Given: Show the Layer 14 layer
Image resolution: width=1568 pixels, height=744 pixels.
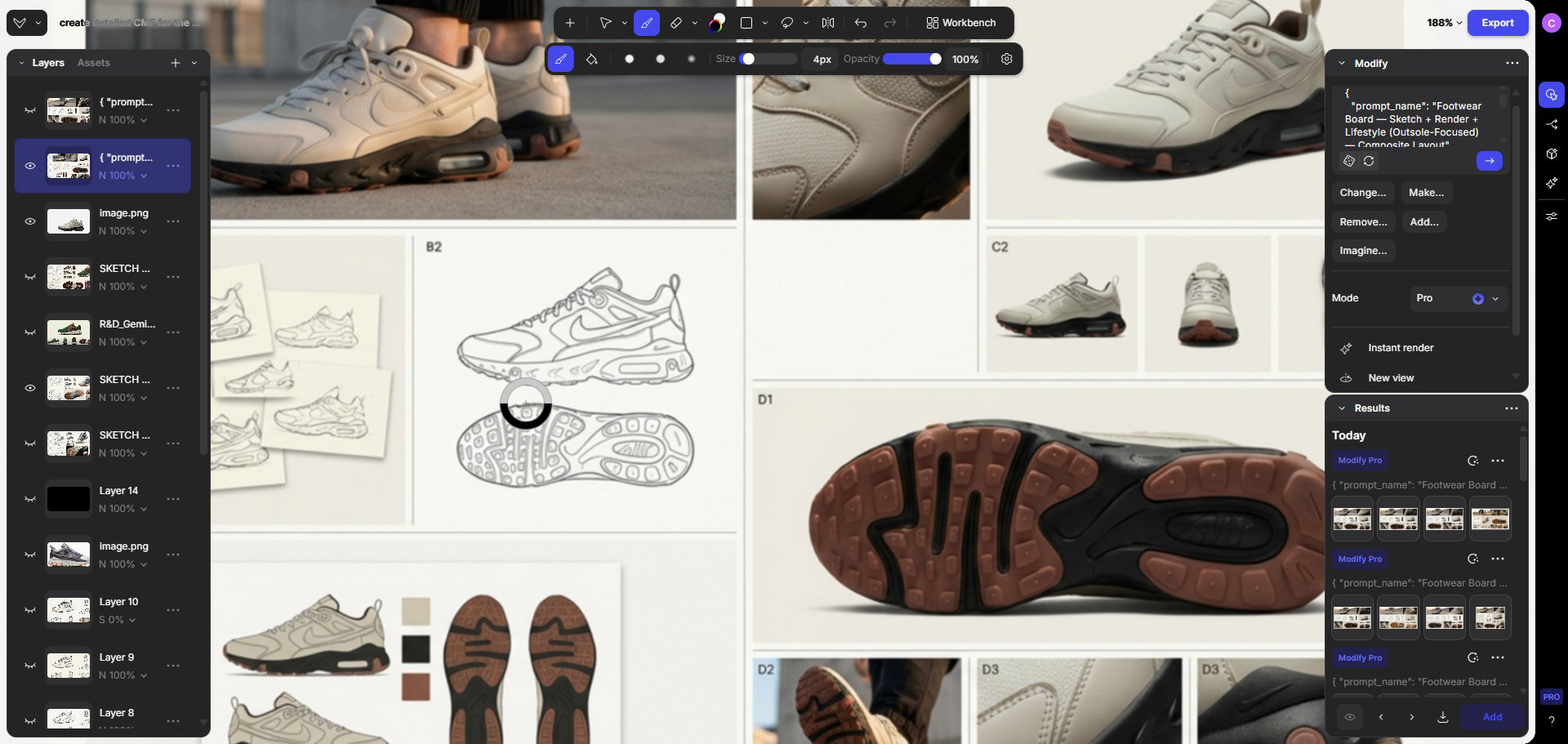Looking at the screenshot, I should (30, 499).
